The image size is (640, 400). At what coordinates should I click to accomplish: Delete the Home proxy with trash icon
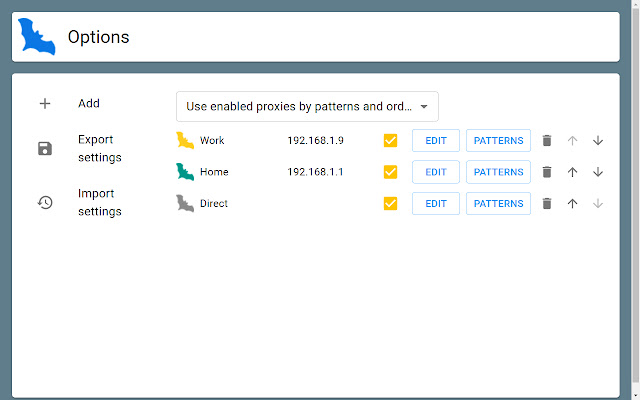point(547,172)
